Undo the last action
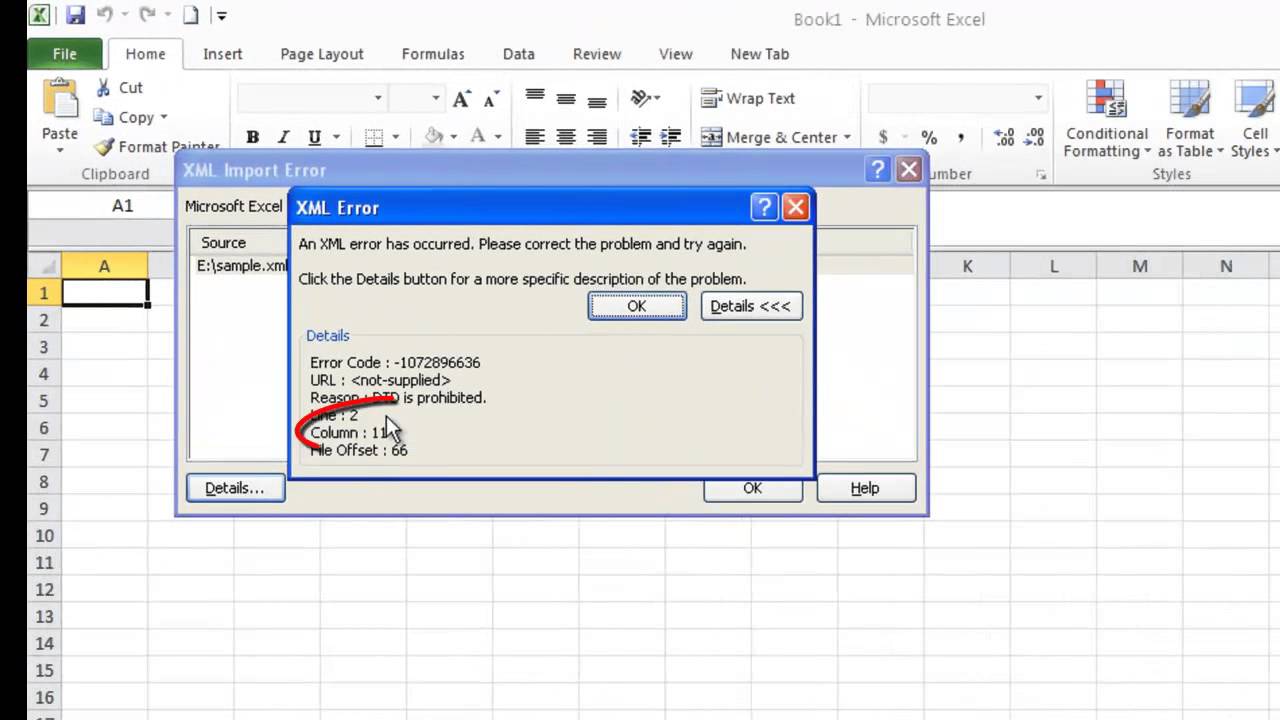1280x720 pixels. (x=105, y=16)
